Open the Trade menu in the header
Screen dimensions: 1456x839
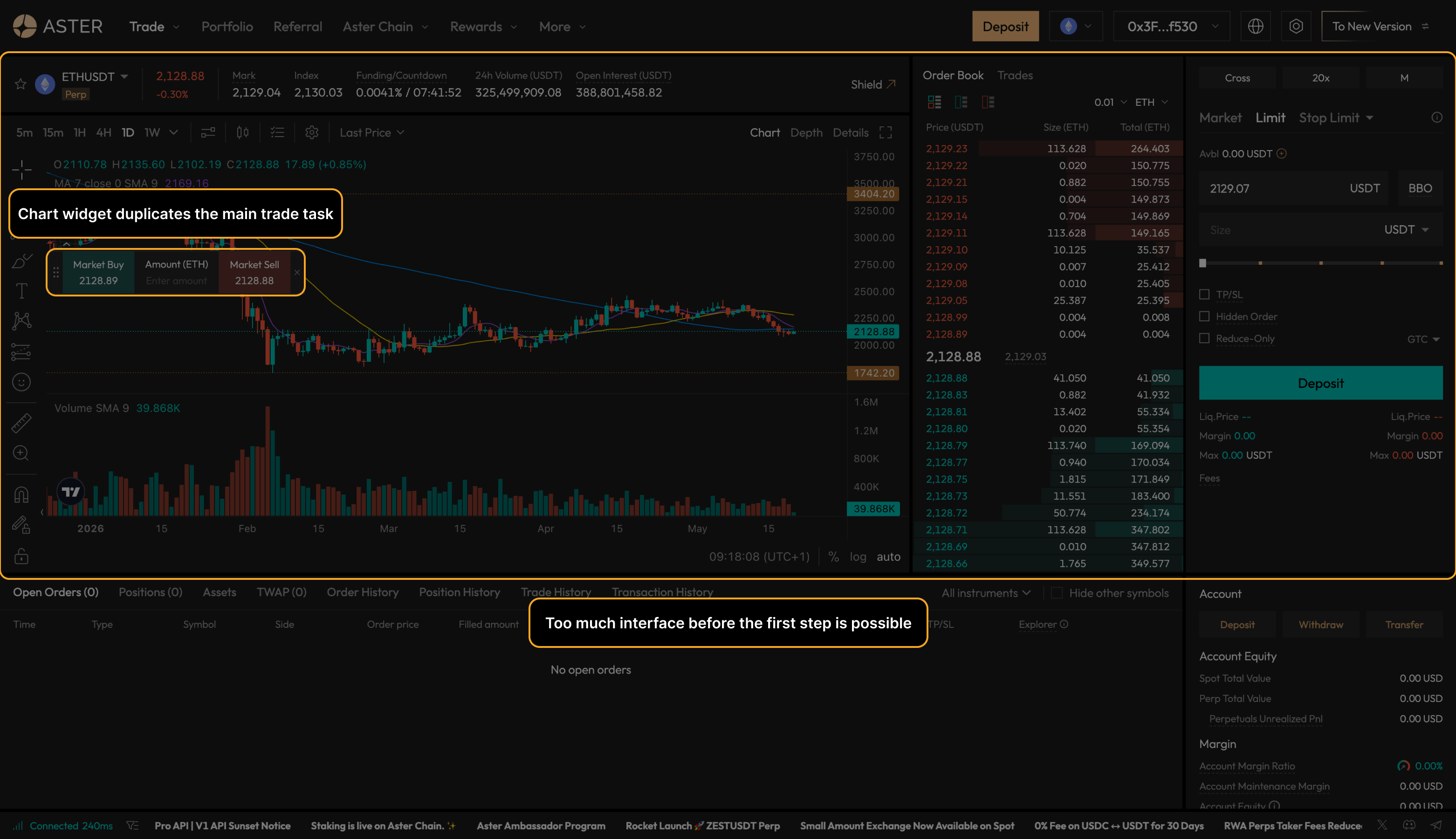tap(154, 27)
